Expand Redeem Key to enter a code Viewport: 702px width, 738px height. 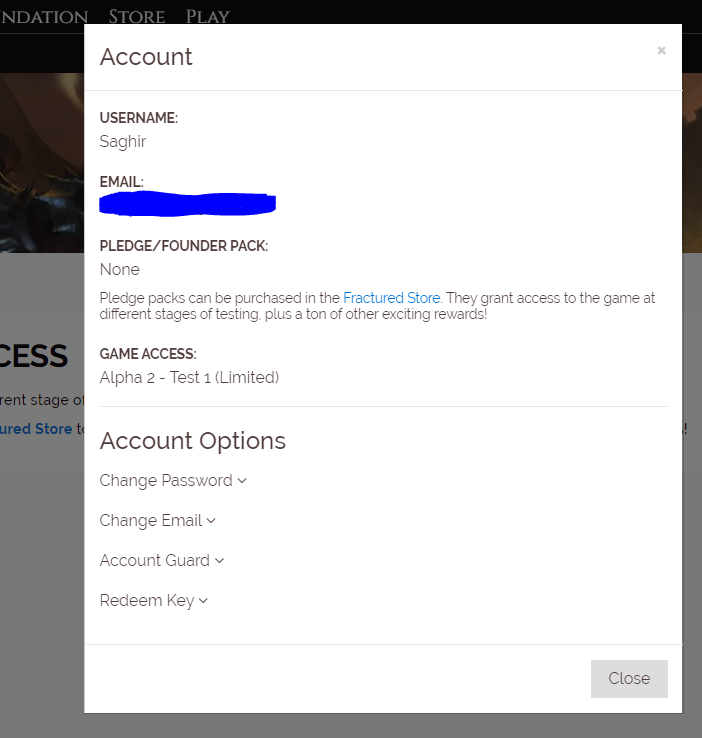[x=147, y=601]
